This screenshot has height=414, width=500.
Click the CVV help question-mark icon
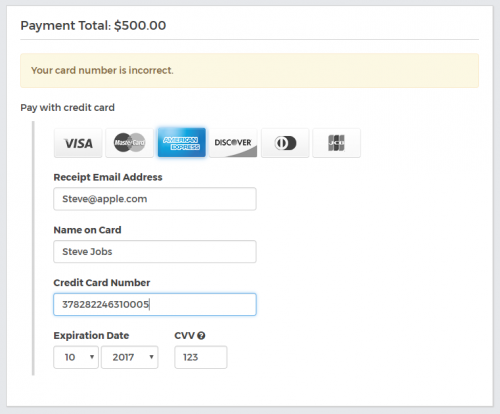pos(201,336)
